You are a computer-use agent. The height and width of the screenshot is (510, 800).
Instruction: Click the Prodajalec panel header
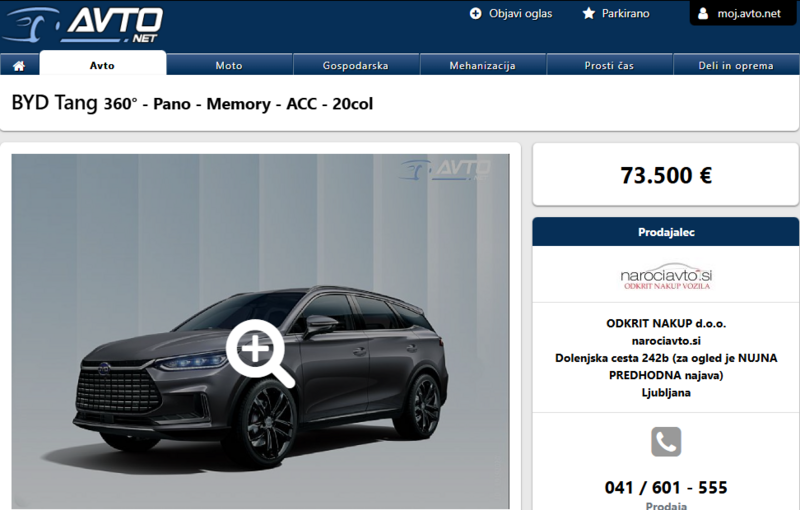[x=666, y=232]
